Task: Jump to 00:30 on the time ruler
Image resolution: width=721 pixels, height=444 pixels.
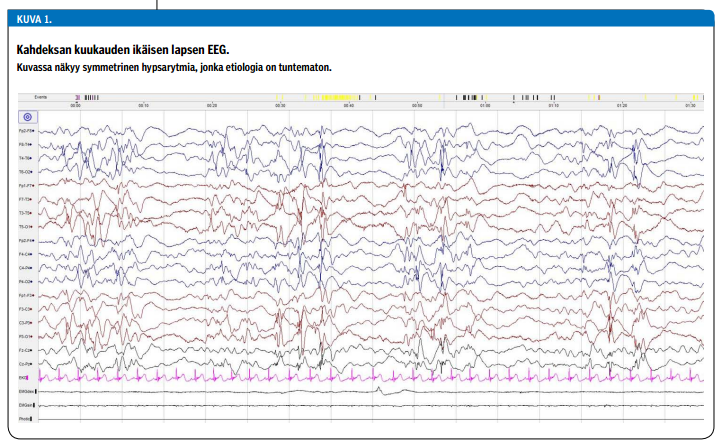Action: click(280, 104)
